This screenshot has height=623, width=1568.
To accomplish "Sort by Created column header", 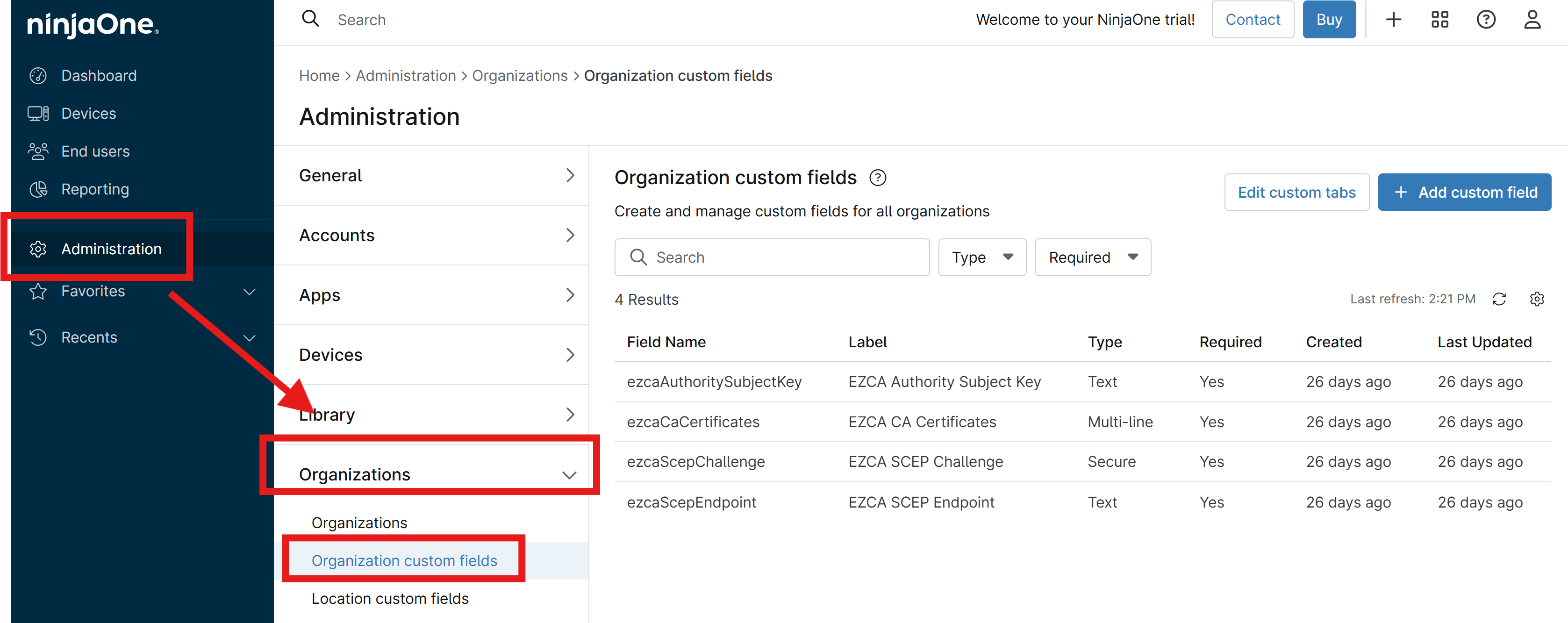I will pyautogui.click(x=1334, y=342).
